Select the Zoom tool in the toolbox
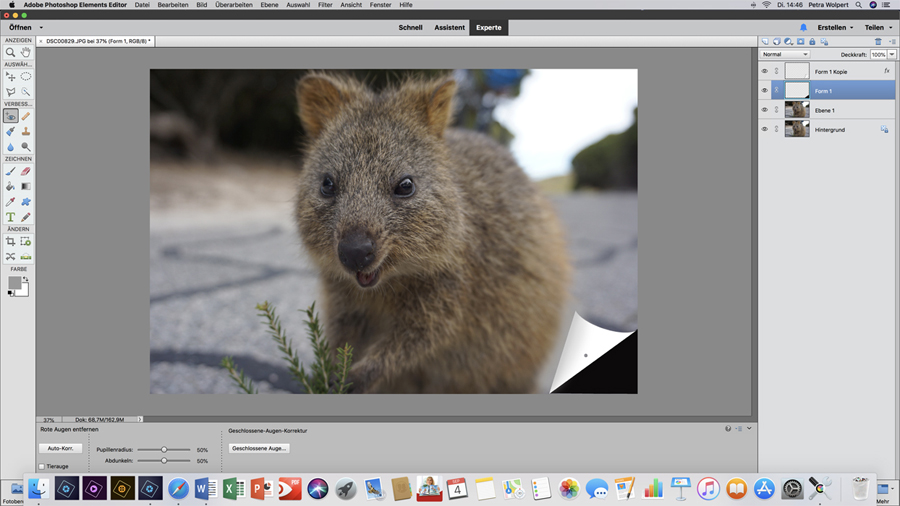900x506 pixels. (x=10, y=52)
